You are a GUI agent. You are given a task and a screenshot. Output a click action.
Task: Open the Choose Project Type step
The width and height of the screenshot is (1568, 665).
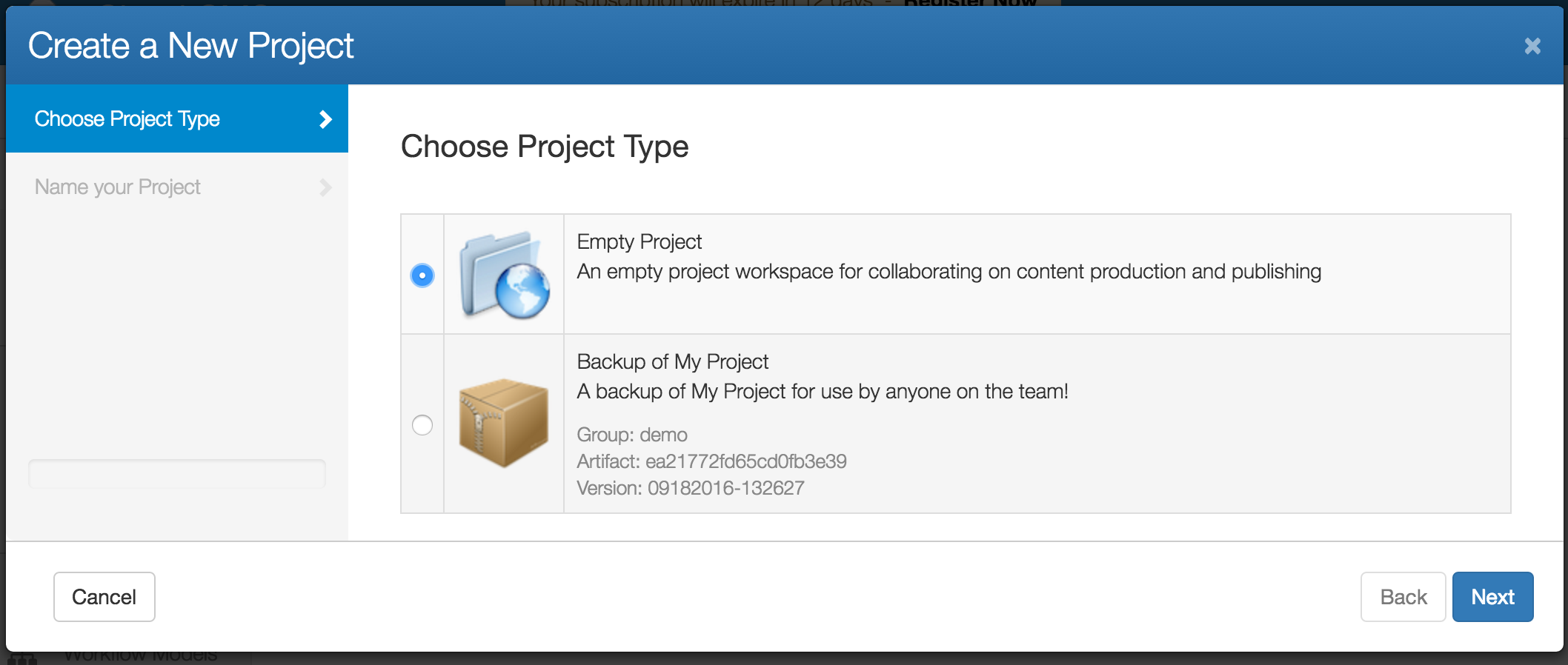click(x=177, y=118)
